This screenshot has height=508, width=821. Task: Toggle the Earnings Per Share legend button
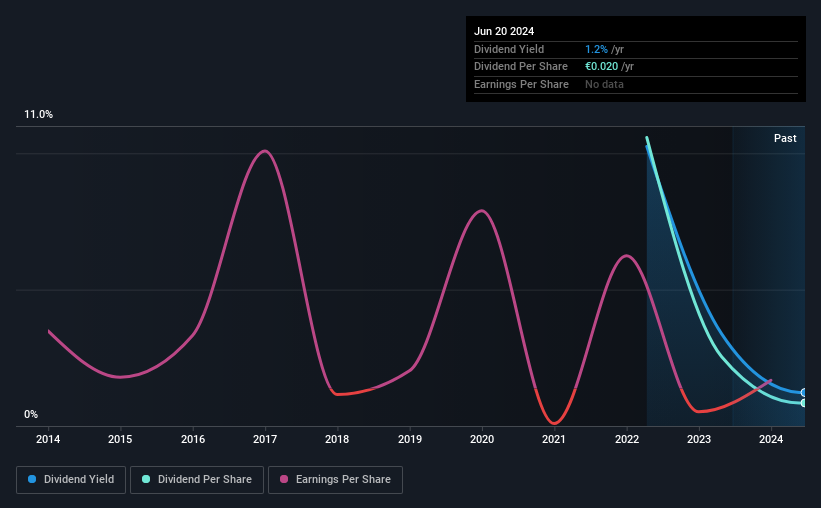[x=335, y=480]
